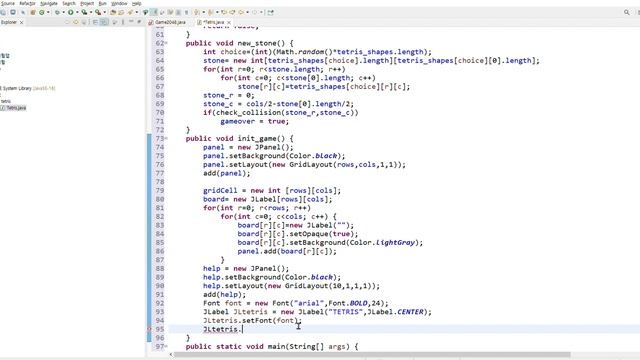This screenshot has height=360, width=640.
Task: Click the Forward arrow in Package Explorer toolbar
Action: (x=76, y=22)
